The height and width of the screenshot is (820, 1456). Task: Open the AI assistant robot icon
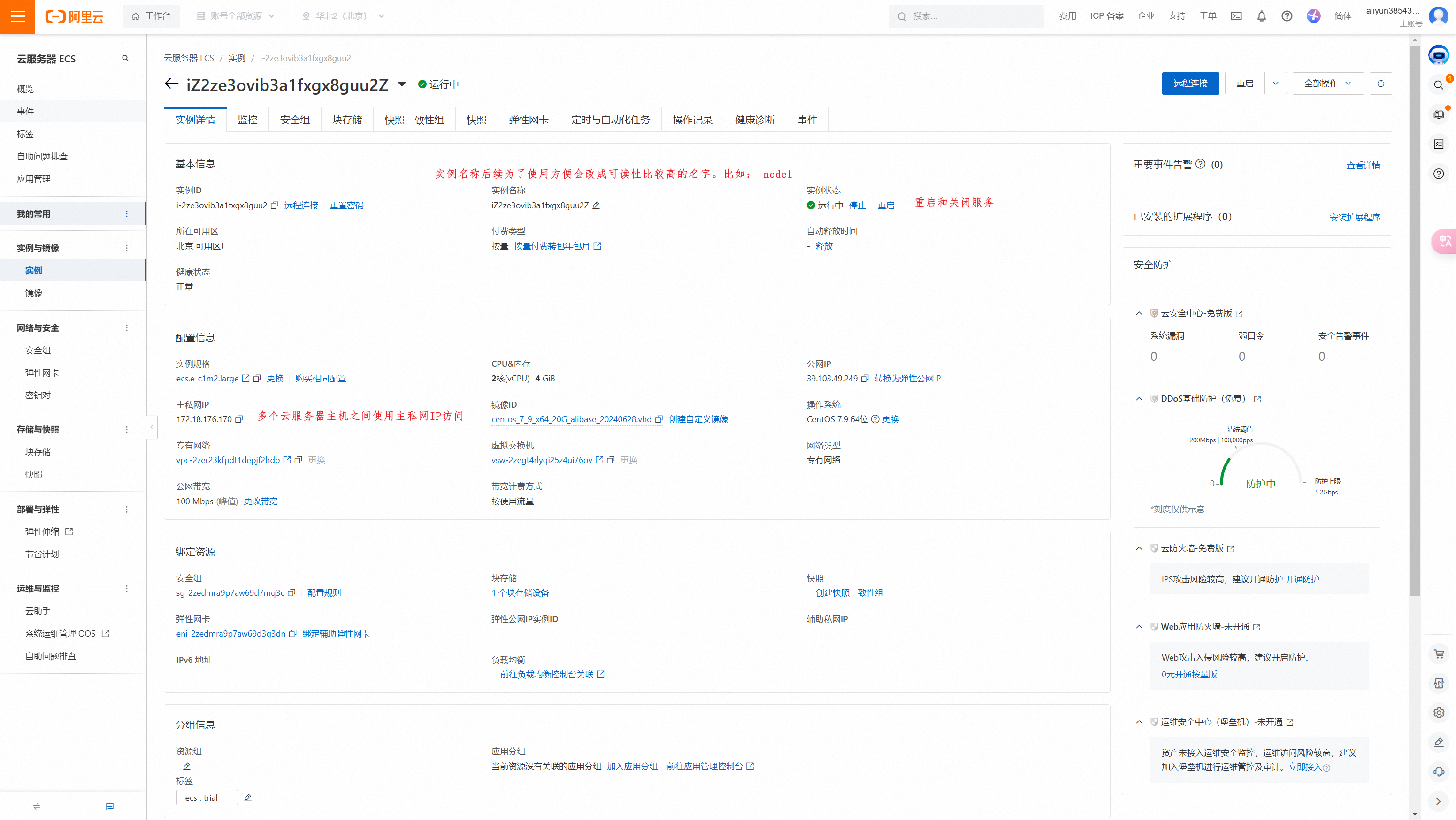1439,55
